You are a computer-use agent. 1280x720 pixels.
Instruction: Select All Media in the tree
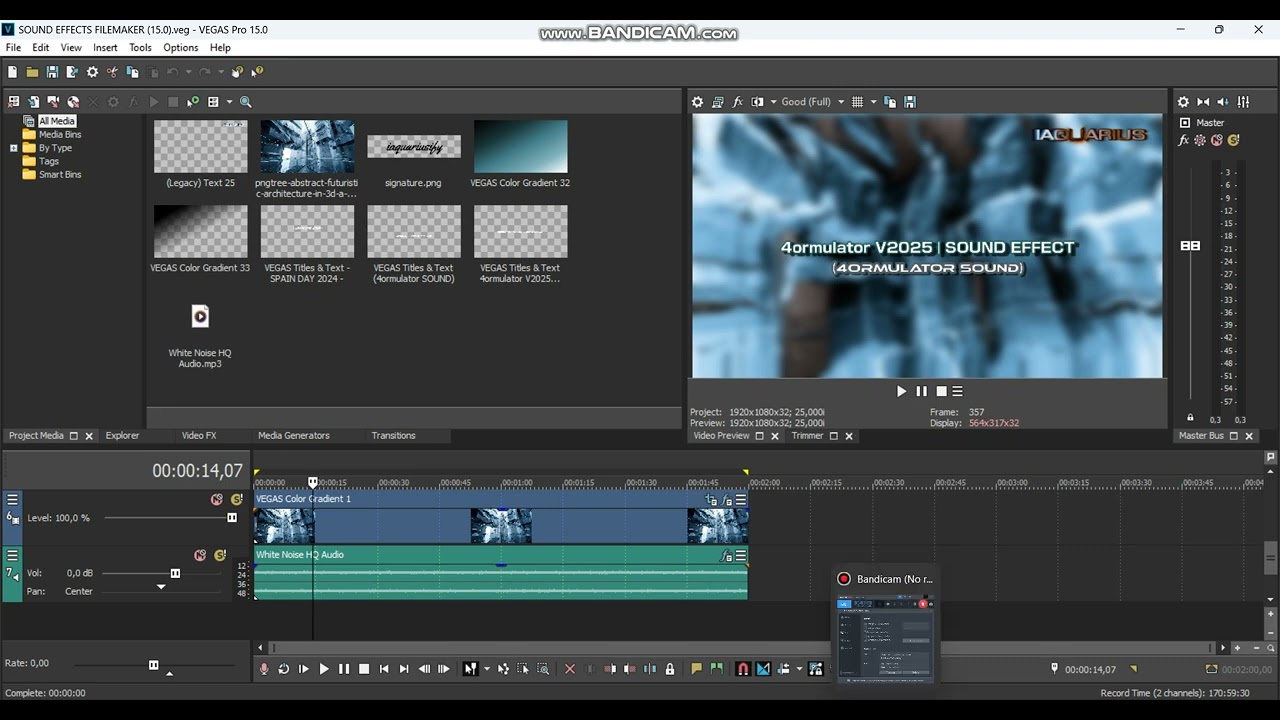(x=57, y=121)
